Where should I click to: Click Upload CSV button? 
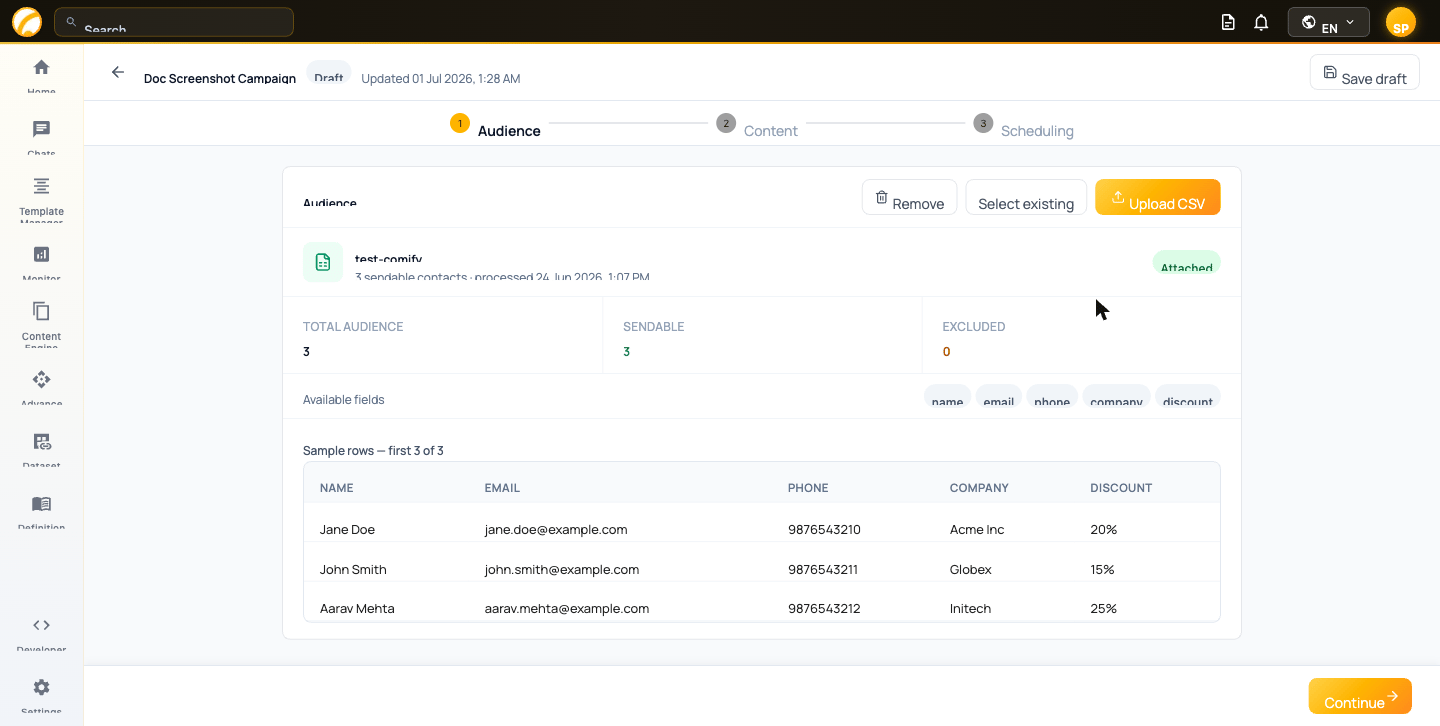(1158, 197)
